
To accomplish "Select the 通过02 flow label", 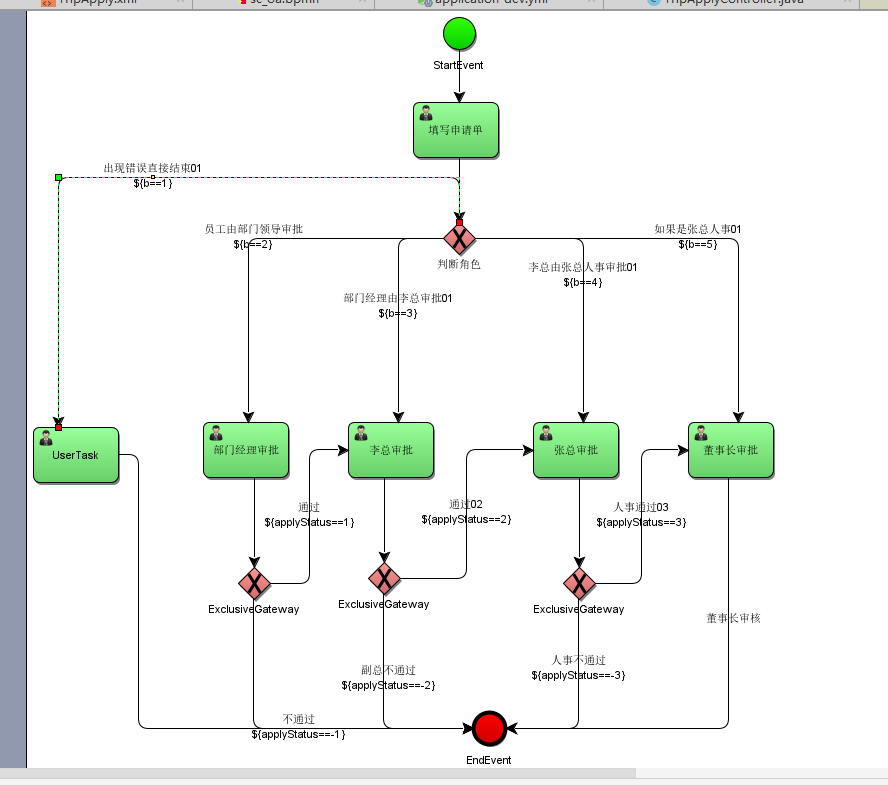I will [468, 506].
